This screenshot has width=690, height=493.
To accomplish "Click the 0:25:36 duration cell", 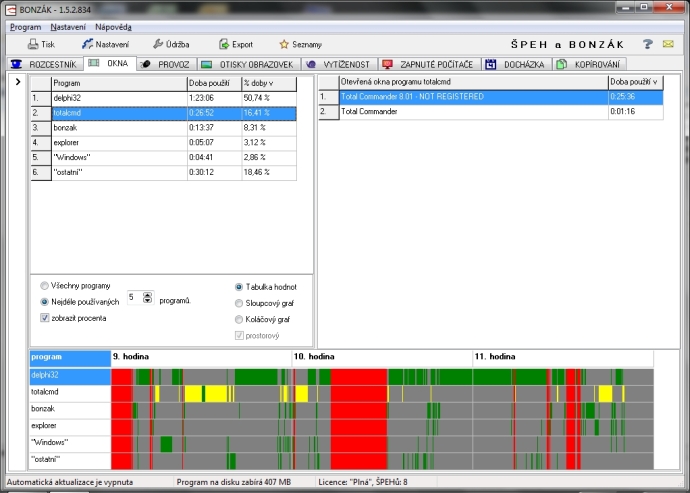I will (x=635, y=97).
